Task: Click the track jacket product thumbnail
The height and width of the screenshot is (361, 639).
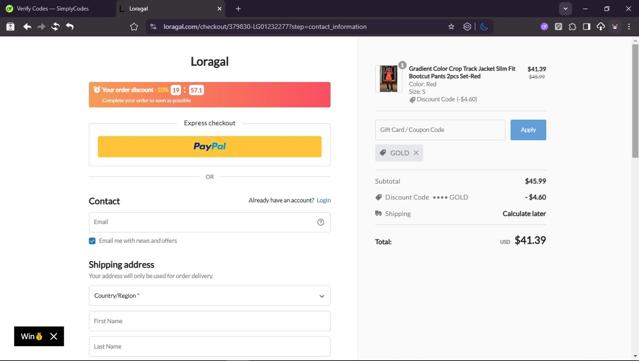Action: pyautogui.click(x=388, y=79)
